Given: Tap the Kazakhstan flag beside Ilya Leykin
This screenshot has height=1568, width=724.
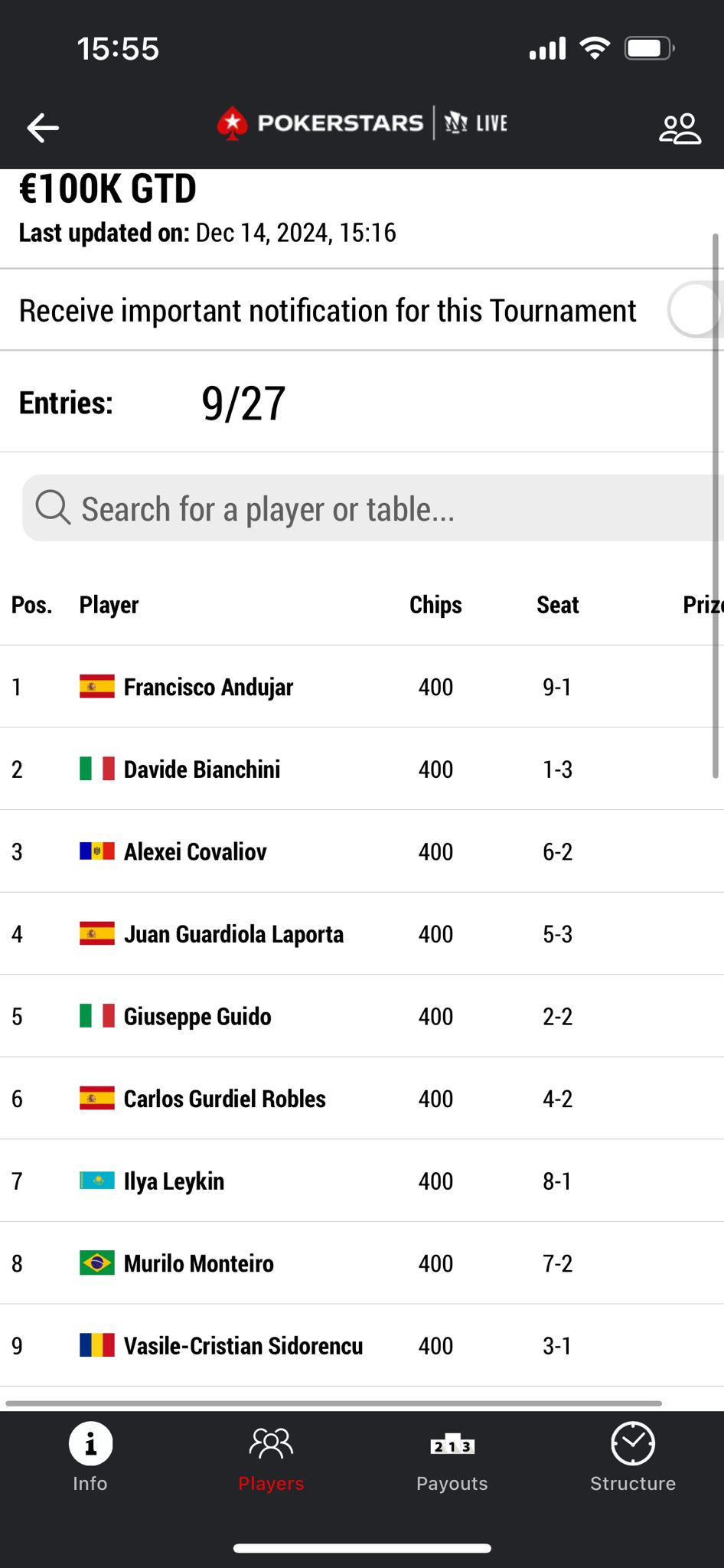Looking at the screenshot, I should 97,1181.
